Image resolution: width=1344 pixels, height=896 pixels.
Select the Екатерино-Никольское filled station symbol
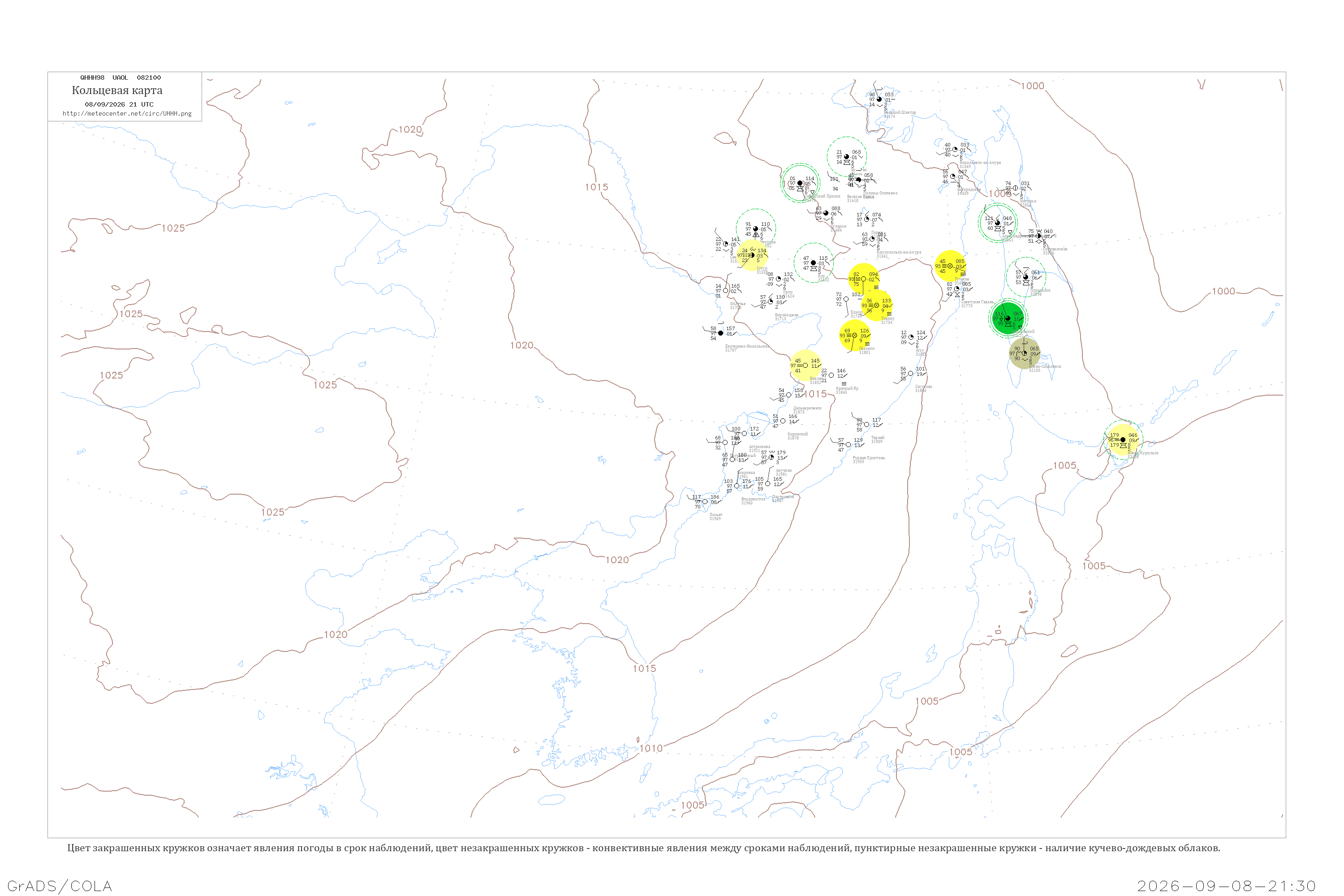(720, 333)
